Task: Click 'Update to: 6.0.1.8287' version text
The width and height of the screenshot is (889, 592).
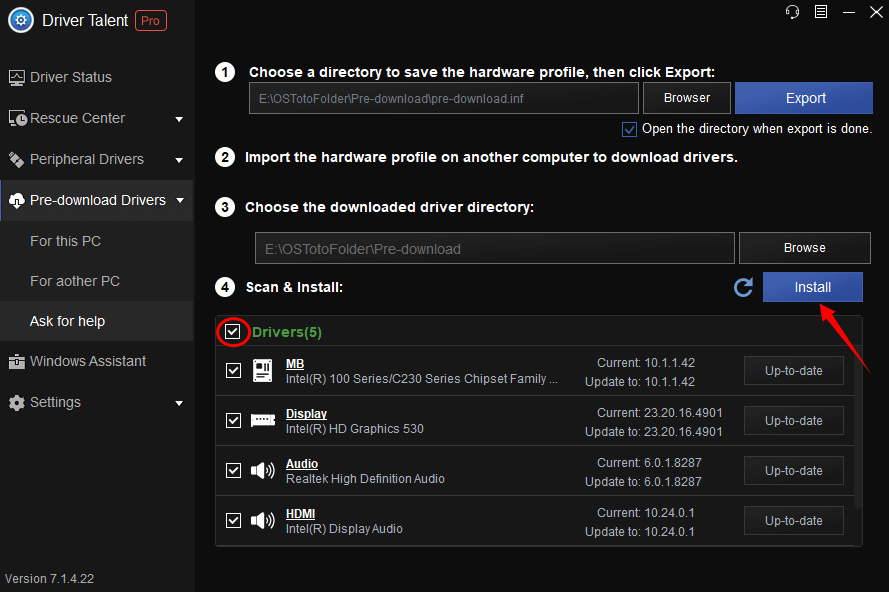Action: (x=643, y=481)
